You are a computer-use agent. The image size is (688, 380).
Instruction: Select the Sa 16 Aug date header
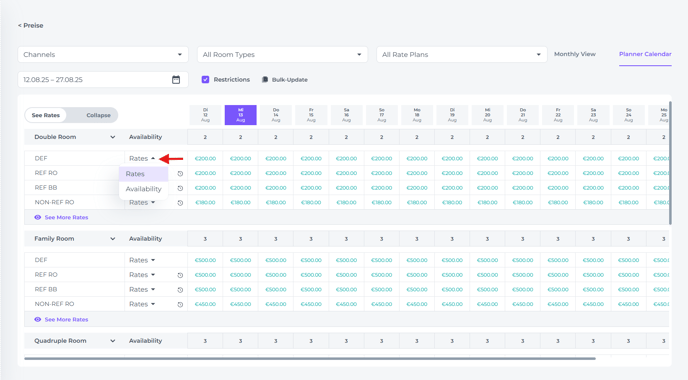pos(346,115)
